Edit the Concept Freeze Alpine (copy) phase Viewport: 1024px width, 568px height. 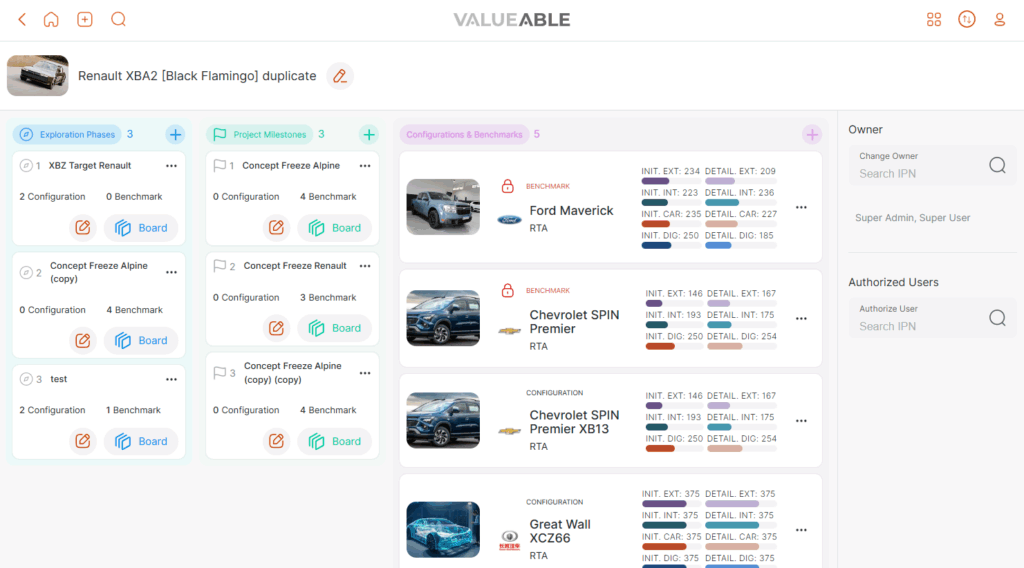click(x=83, y=340)
